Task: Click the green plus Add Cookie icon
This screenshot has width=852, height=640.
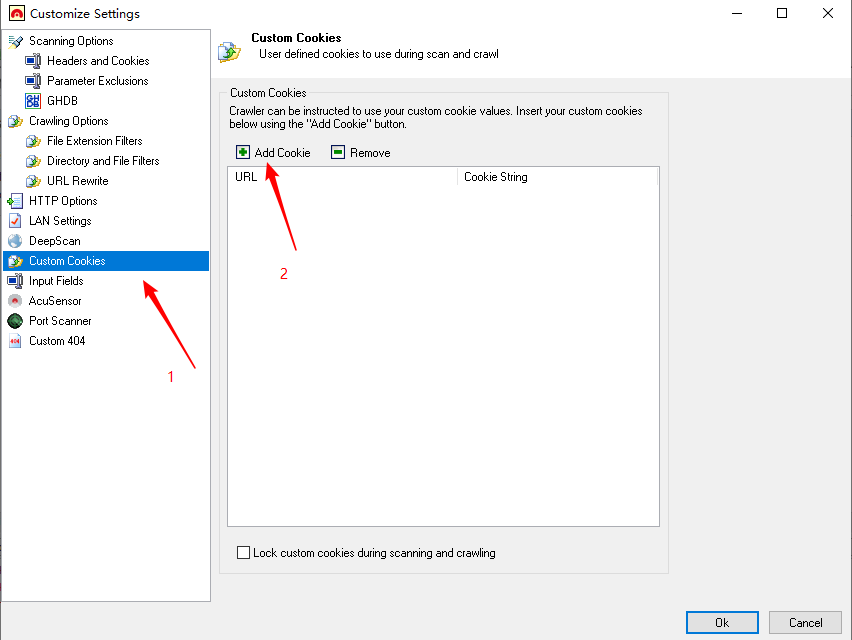Action: point(243,153)
